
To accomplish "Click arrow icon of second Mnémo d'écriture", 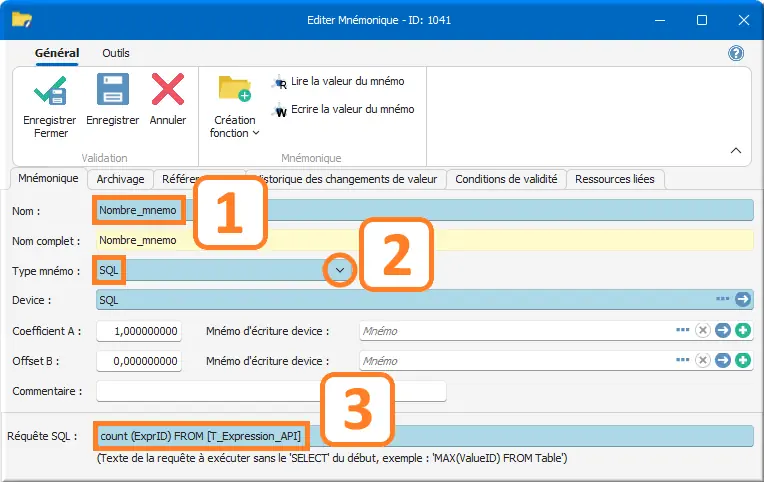I will [723, 360].
